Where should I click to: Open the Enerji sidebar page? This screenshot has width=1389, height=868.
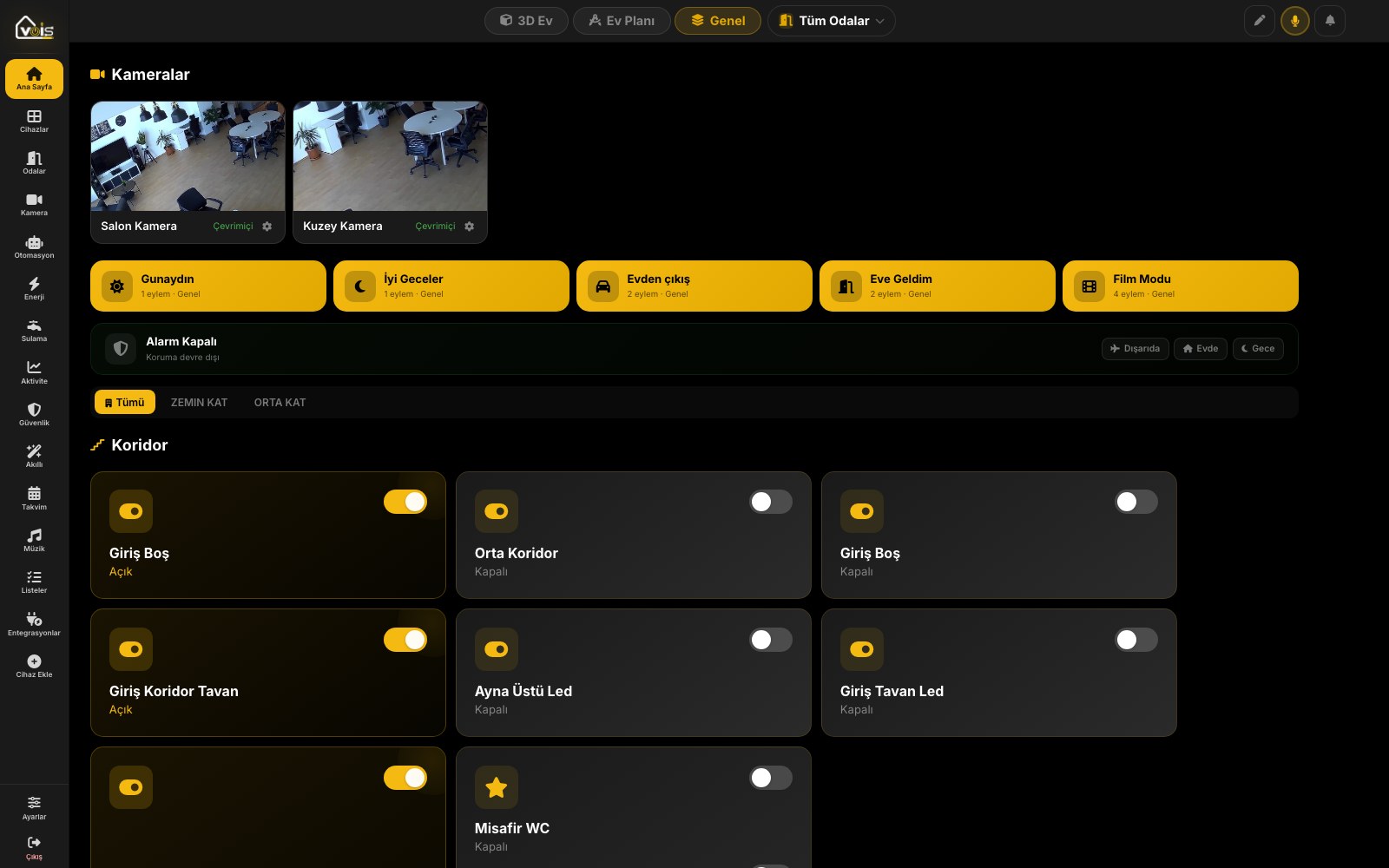click(34, 288)
